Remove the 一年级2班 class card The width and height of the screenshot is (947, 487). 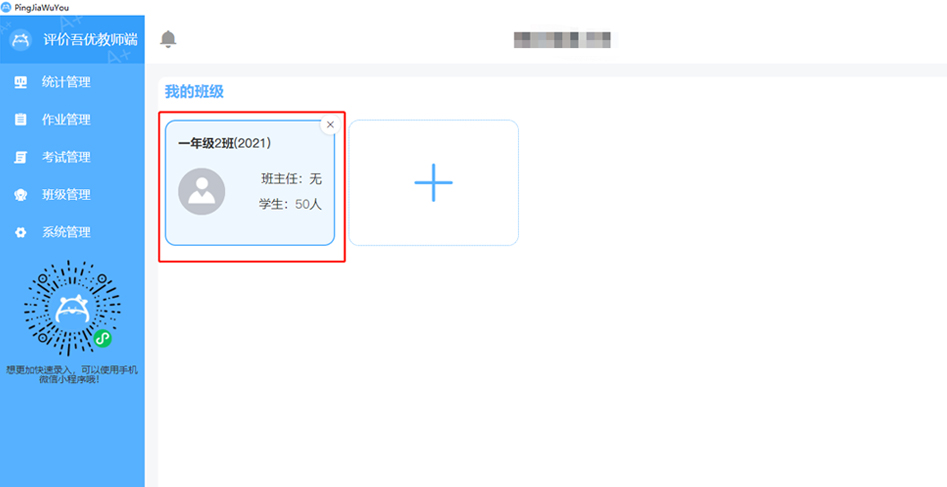point(330,124)
